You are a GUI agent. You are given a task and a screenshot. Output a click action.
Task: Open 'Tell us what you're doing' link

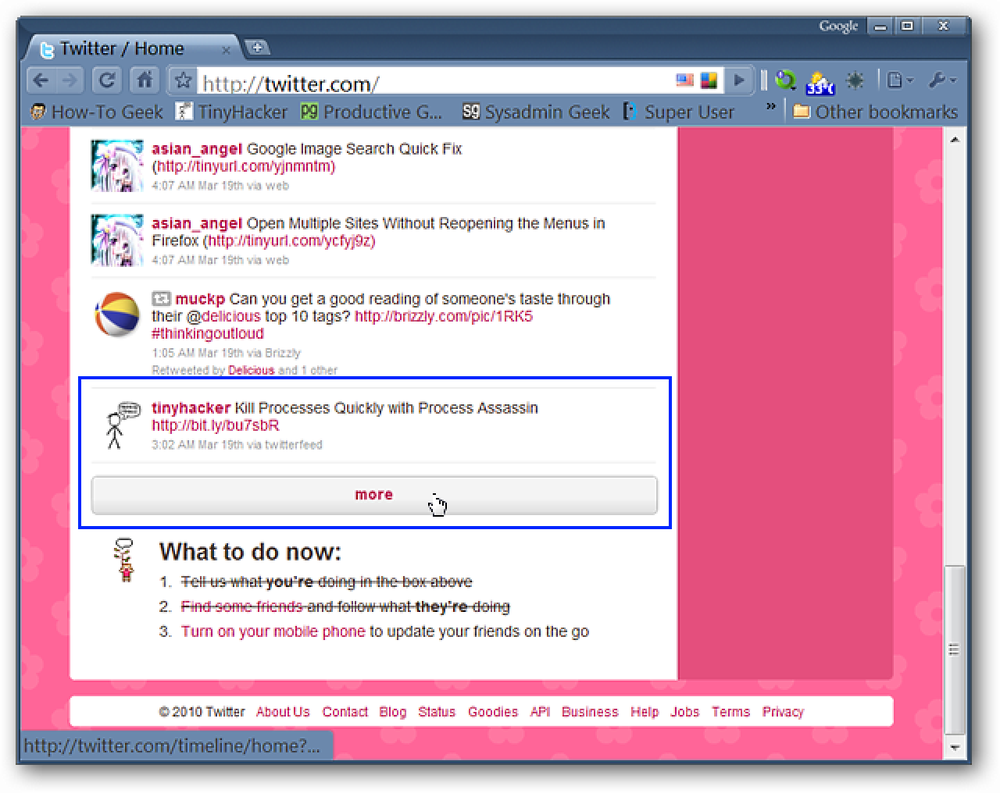coord(327,582)
